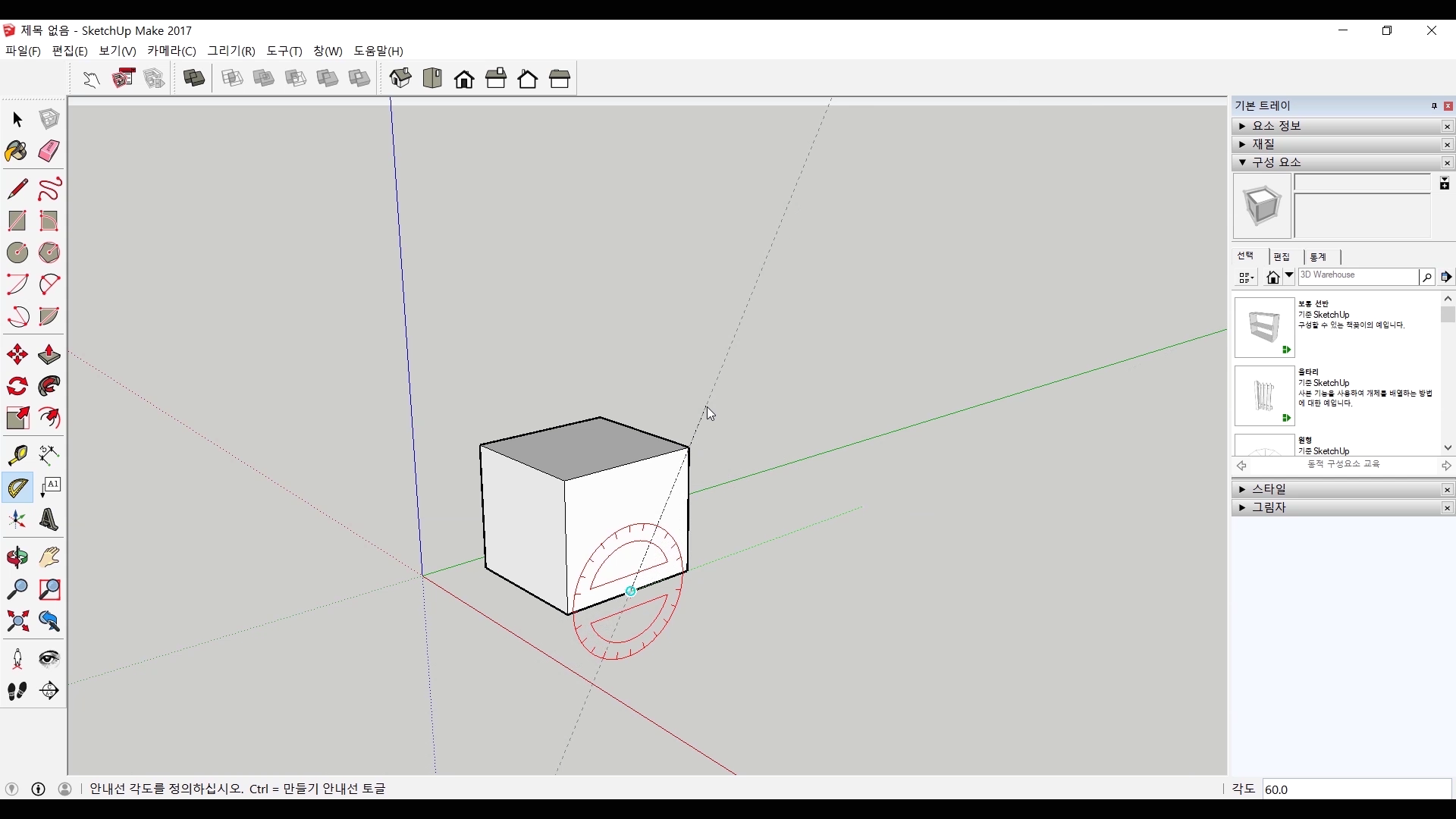The height and width of the screenshot is (819, 1456).
Task: Open the 카메라(C) menu
Action: pyautogui.click(x=171, y=51)
